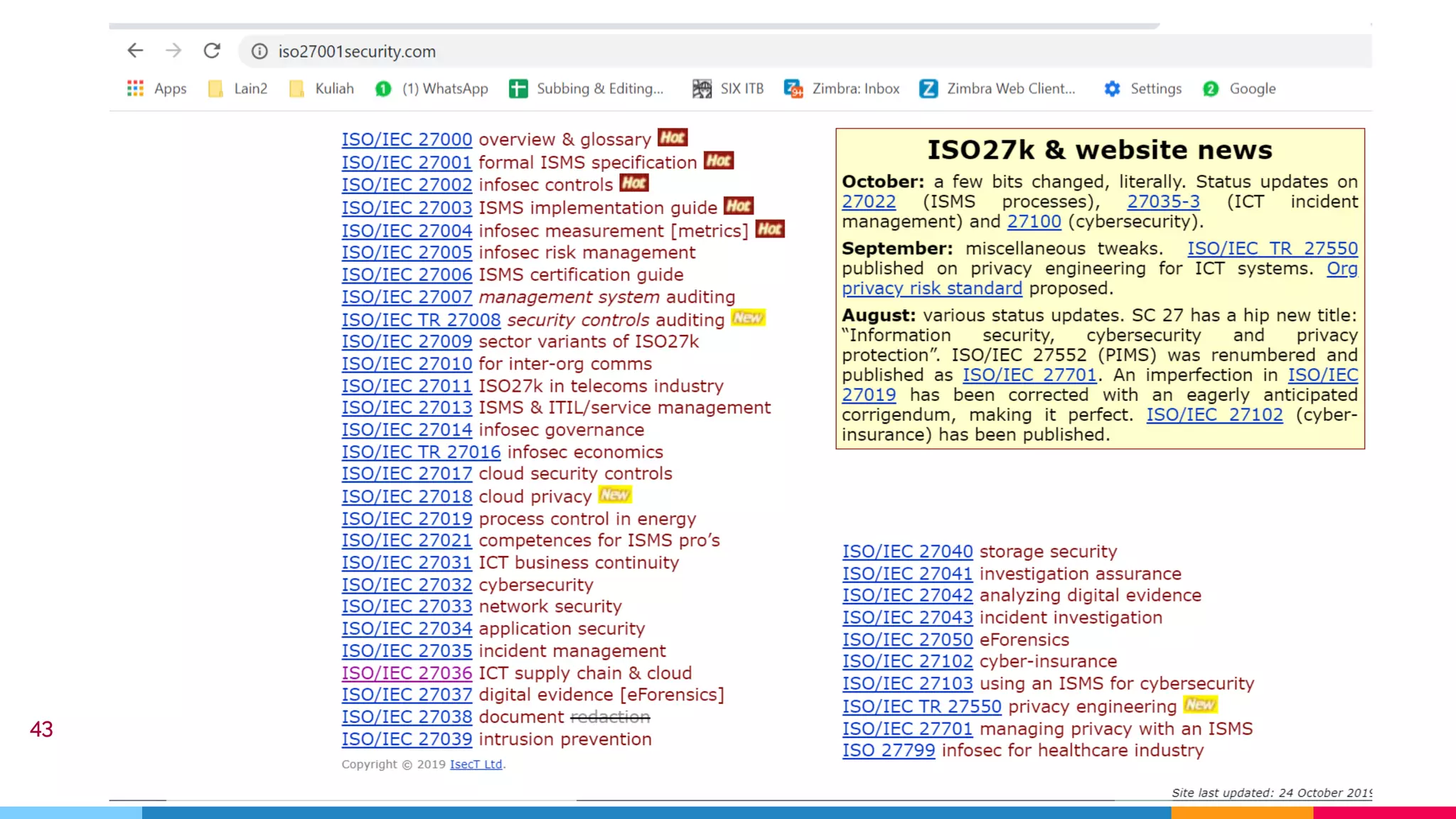Open the ISO/IEC TR 27550 list link
Screen dimensions: 1456x819
pos(922,707)
